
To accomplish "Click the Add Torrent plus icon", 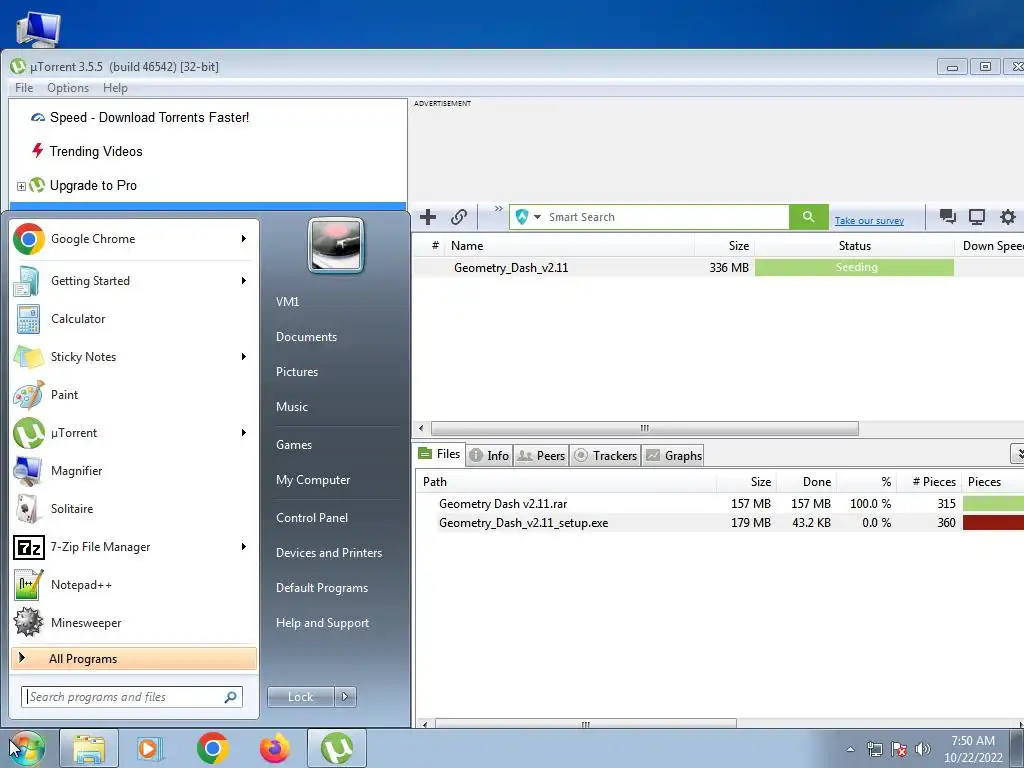I will point(428,217).
